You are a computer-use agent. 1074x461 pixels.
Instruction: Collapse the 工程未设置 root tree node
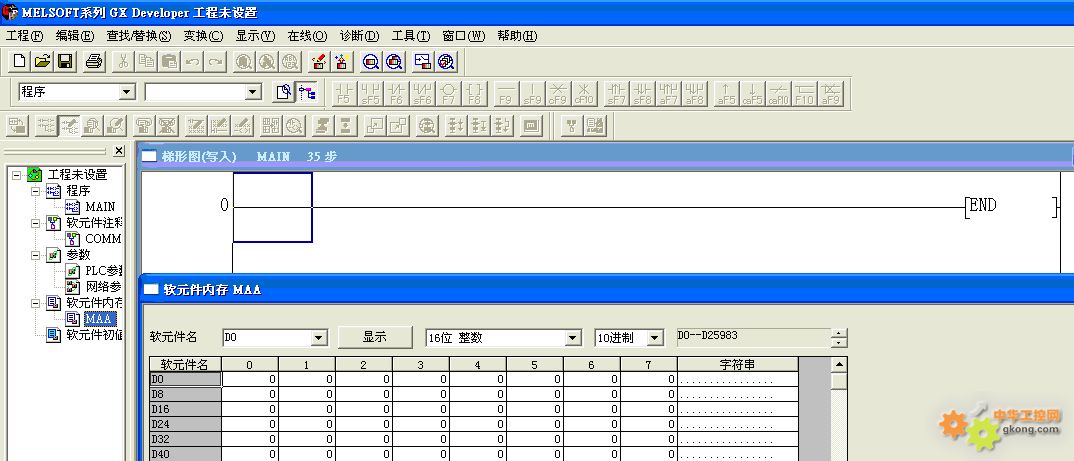16,175
